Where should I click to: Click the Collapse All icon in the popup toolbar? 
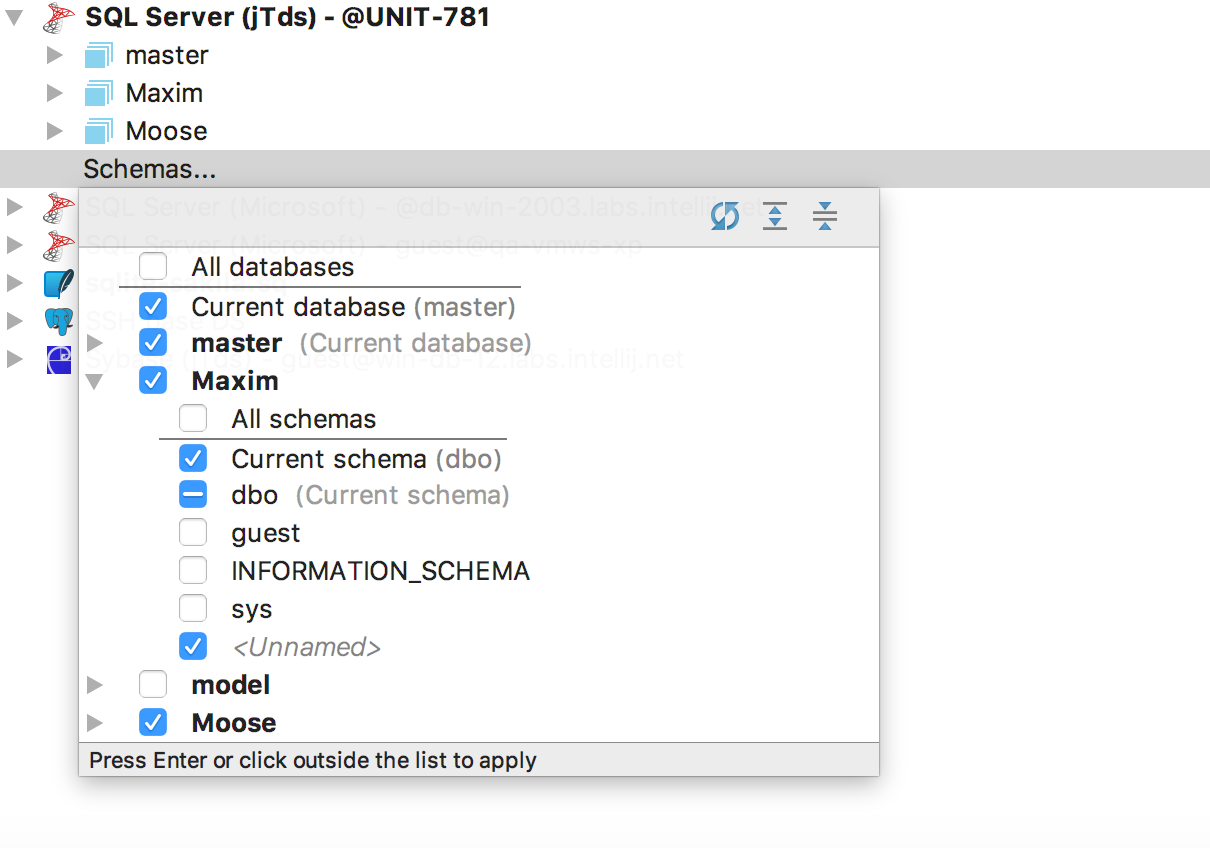click(x=825, y=216)
